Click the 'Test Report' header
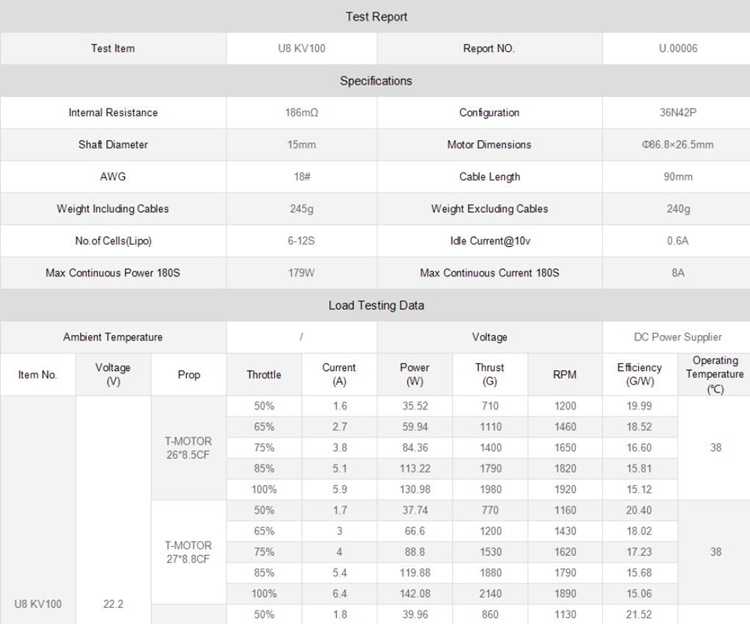 point(376,17)
